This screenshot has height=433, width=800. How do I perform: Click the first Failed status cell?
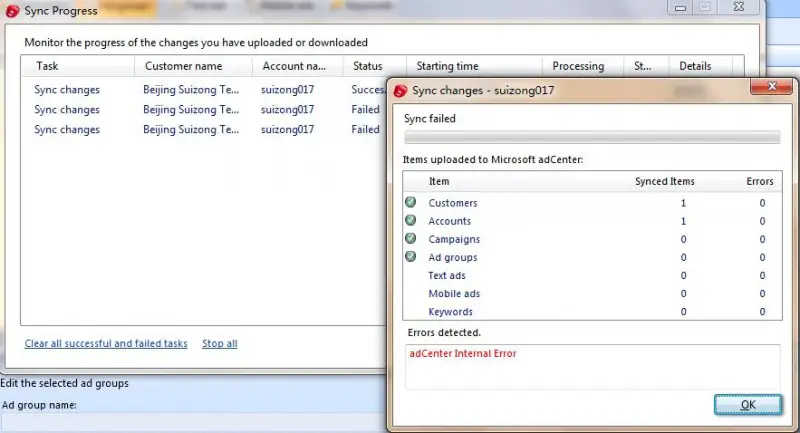point(365,109)
